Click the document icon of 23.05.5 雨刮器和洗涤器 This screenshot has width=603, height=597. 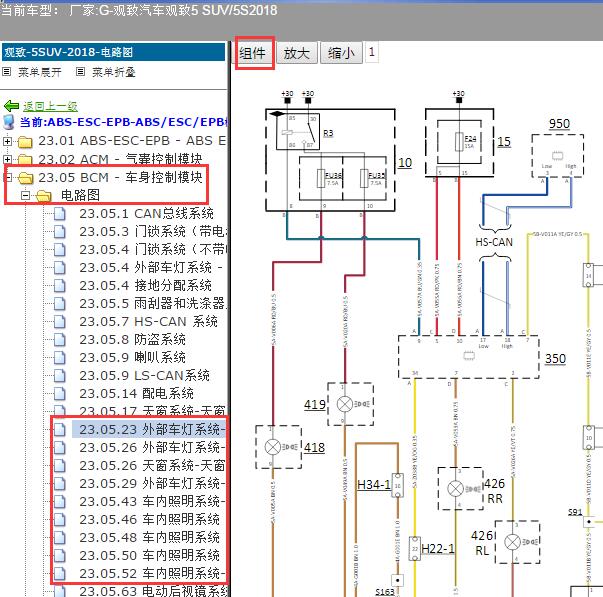pos(60,304)
